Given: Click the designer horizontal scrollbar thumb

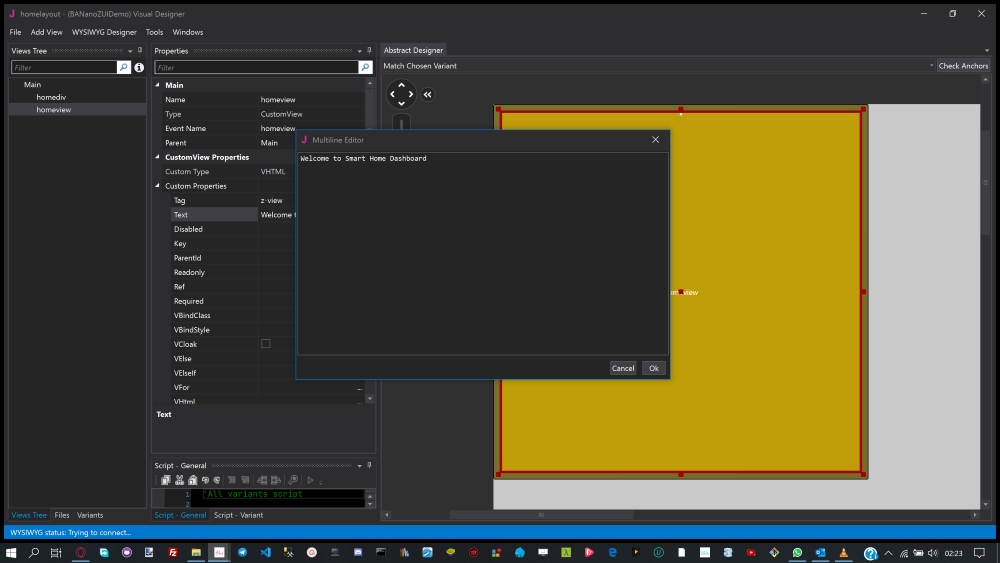Looking at the screenshot, I should (x=541, y=515).
